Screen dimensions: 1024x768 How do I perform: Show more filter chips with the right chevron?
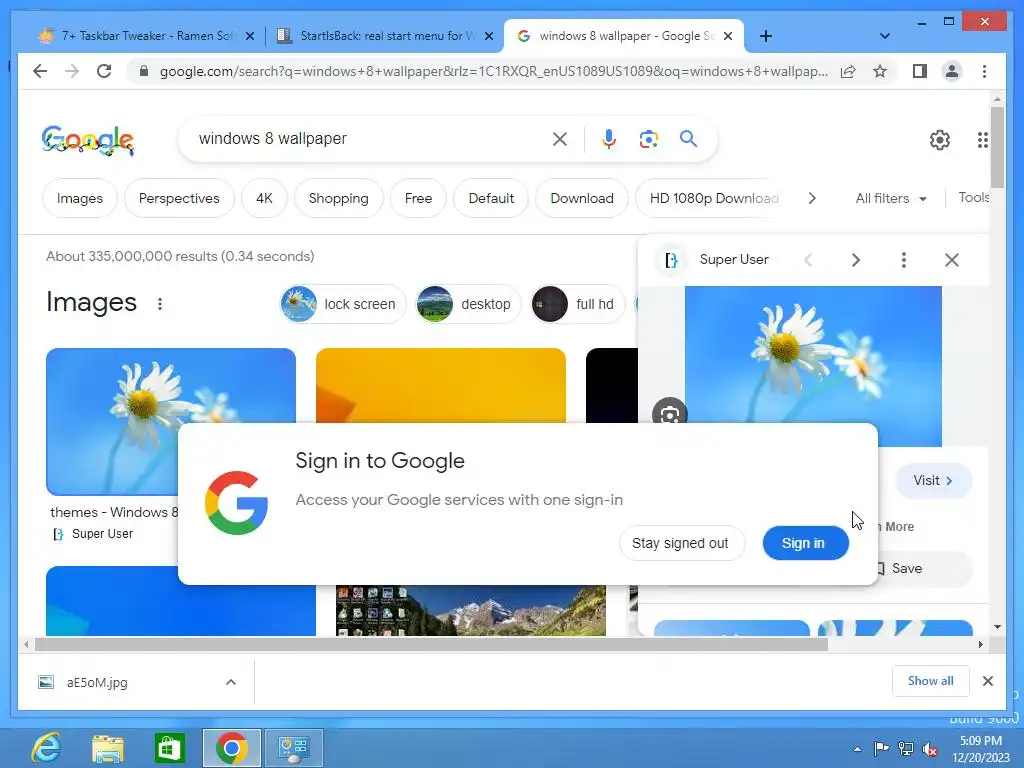[x=812, y=198]
